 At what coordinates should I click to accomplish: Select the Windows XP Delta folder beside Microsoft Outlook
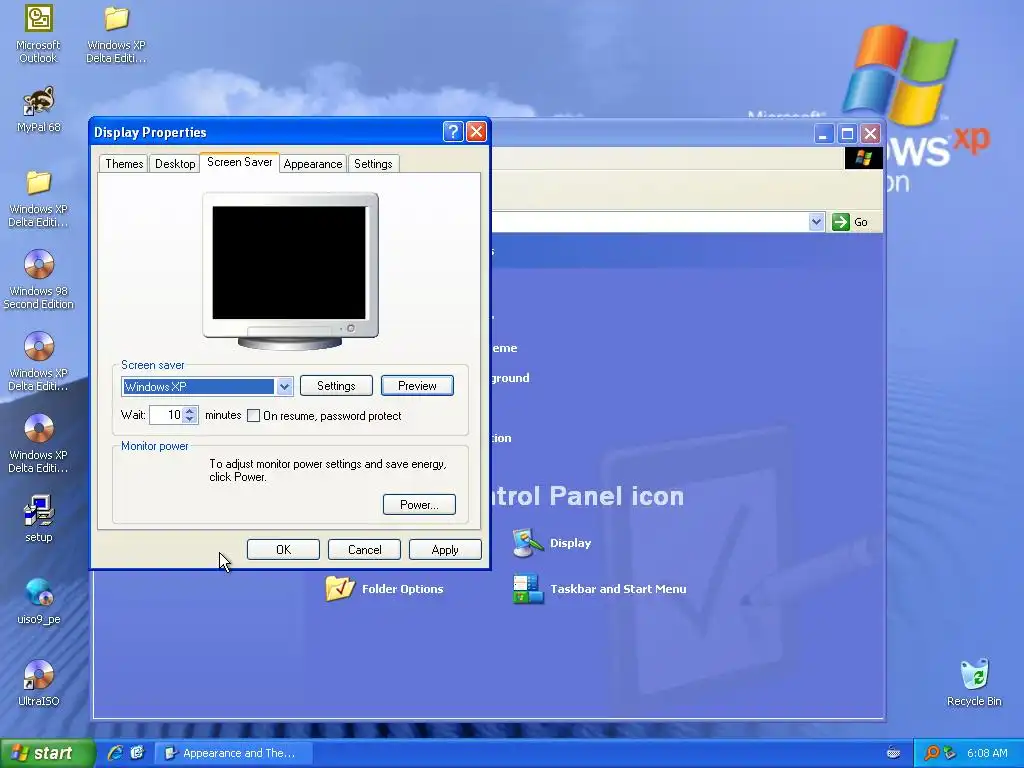pyautogui.click(x=116, y=33)
